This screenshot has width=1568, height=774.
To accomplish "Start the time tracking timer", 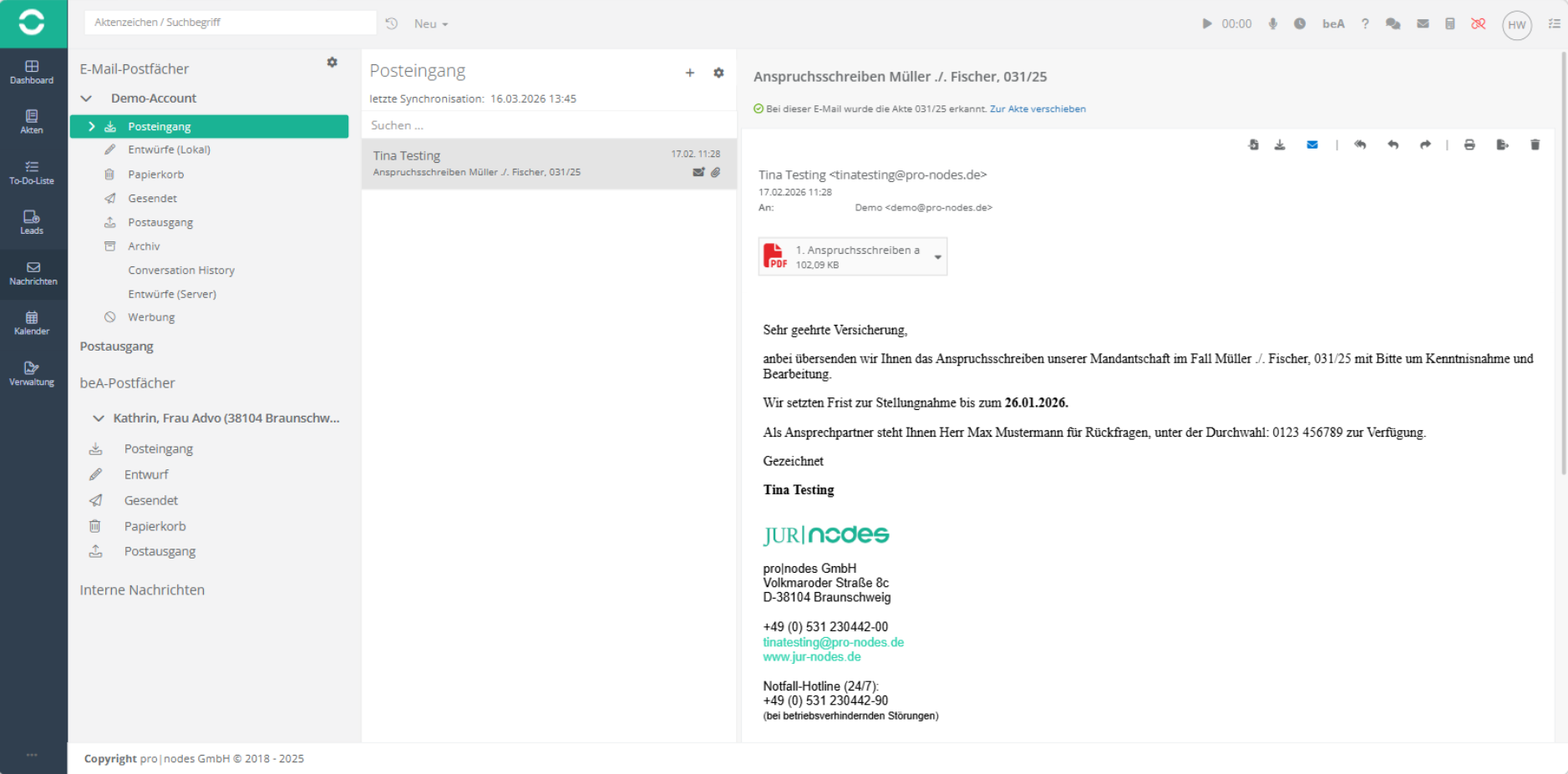I will [x=1207, y=24].
